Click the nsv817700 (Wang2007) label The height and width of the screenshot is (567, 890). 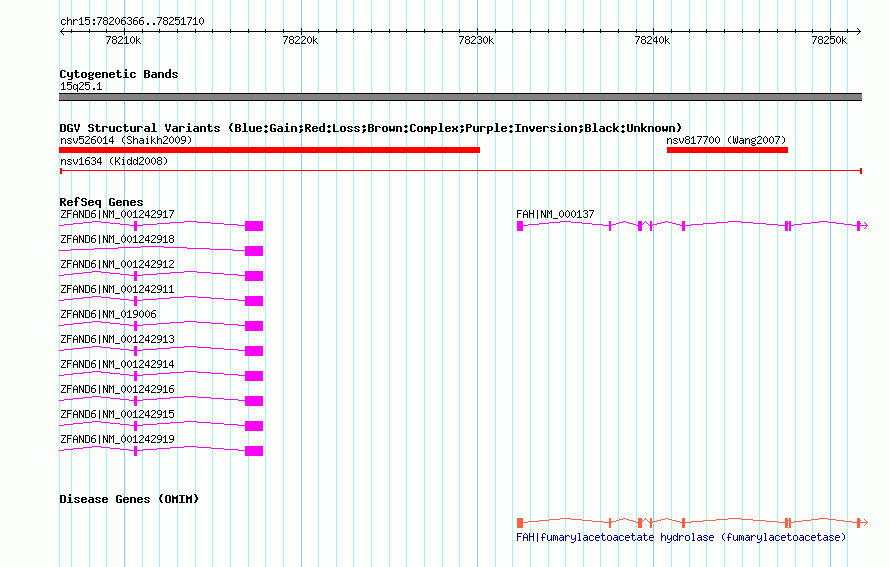[x=726, y=140]
